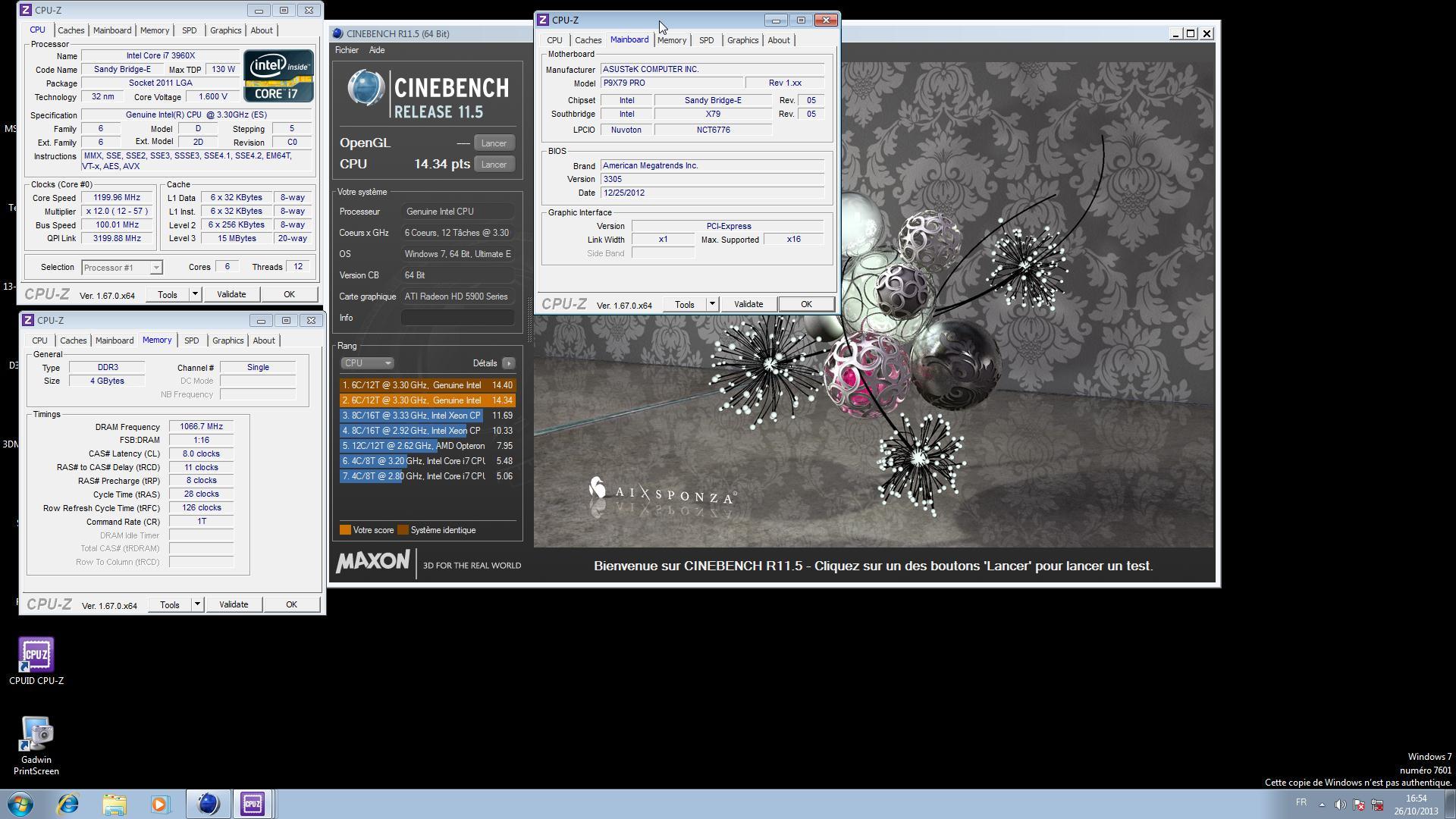Click OK in the Memory CPU-Z window
Screen dimensions: 1456x819
coord(291,604)
